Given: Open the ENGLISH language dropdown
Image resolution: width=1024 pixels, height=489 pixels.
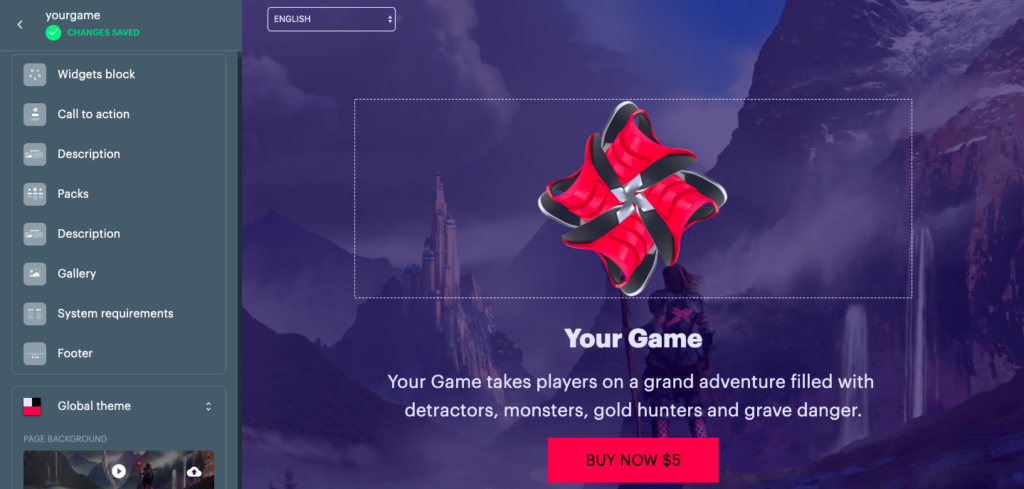Looking at the screenshot, I should [x=331, y=19].
